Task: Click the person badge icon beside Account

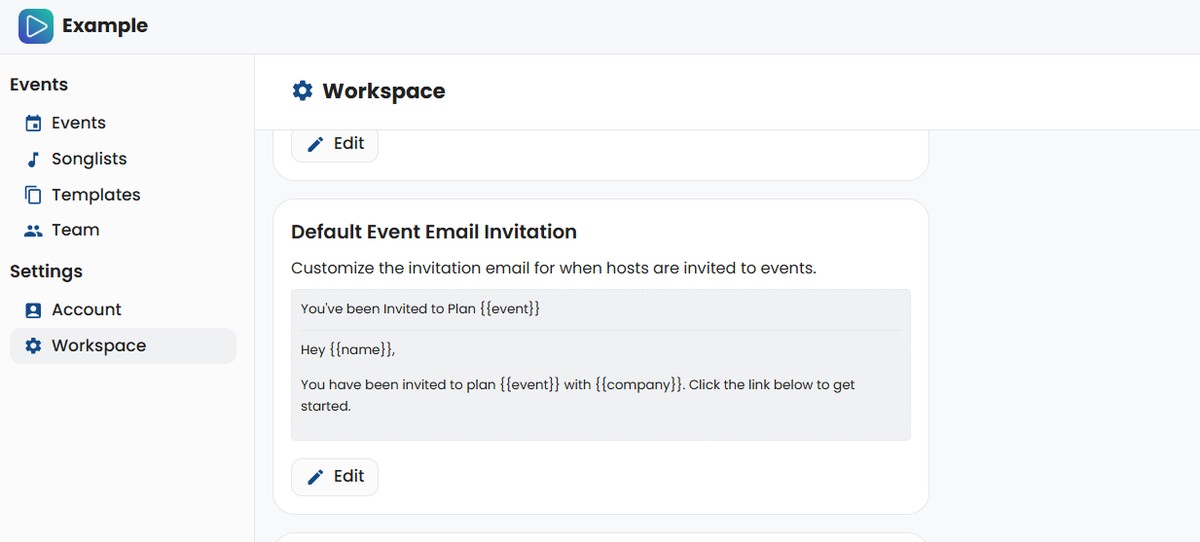Action: [33, 310]
